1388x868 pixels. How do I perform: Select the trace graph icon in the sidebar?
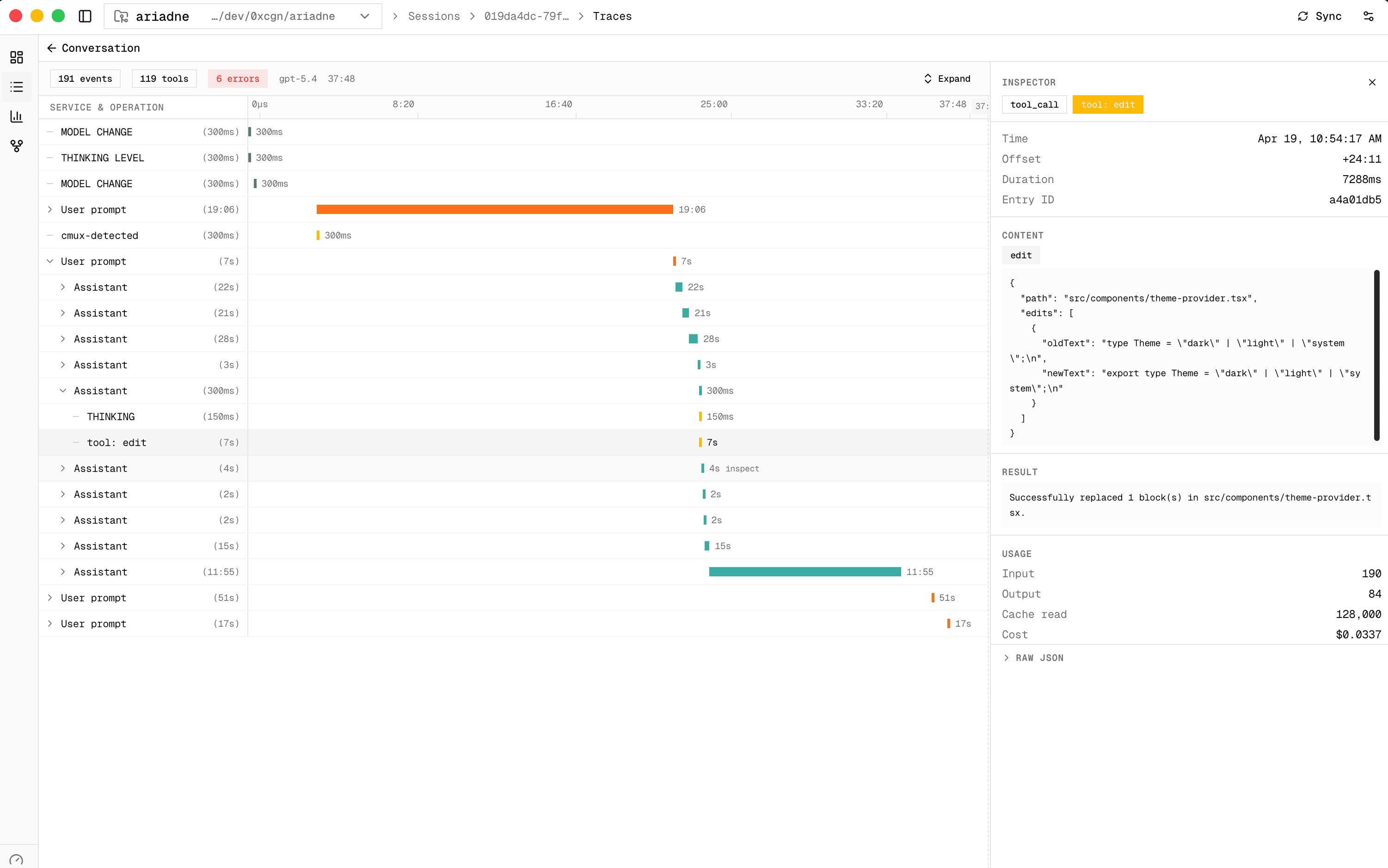pyautogui.click(x=17, y=146)
